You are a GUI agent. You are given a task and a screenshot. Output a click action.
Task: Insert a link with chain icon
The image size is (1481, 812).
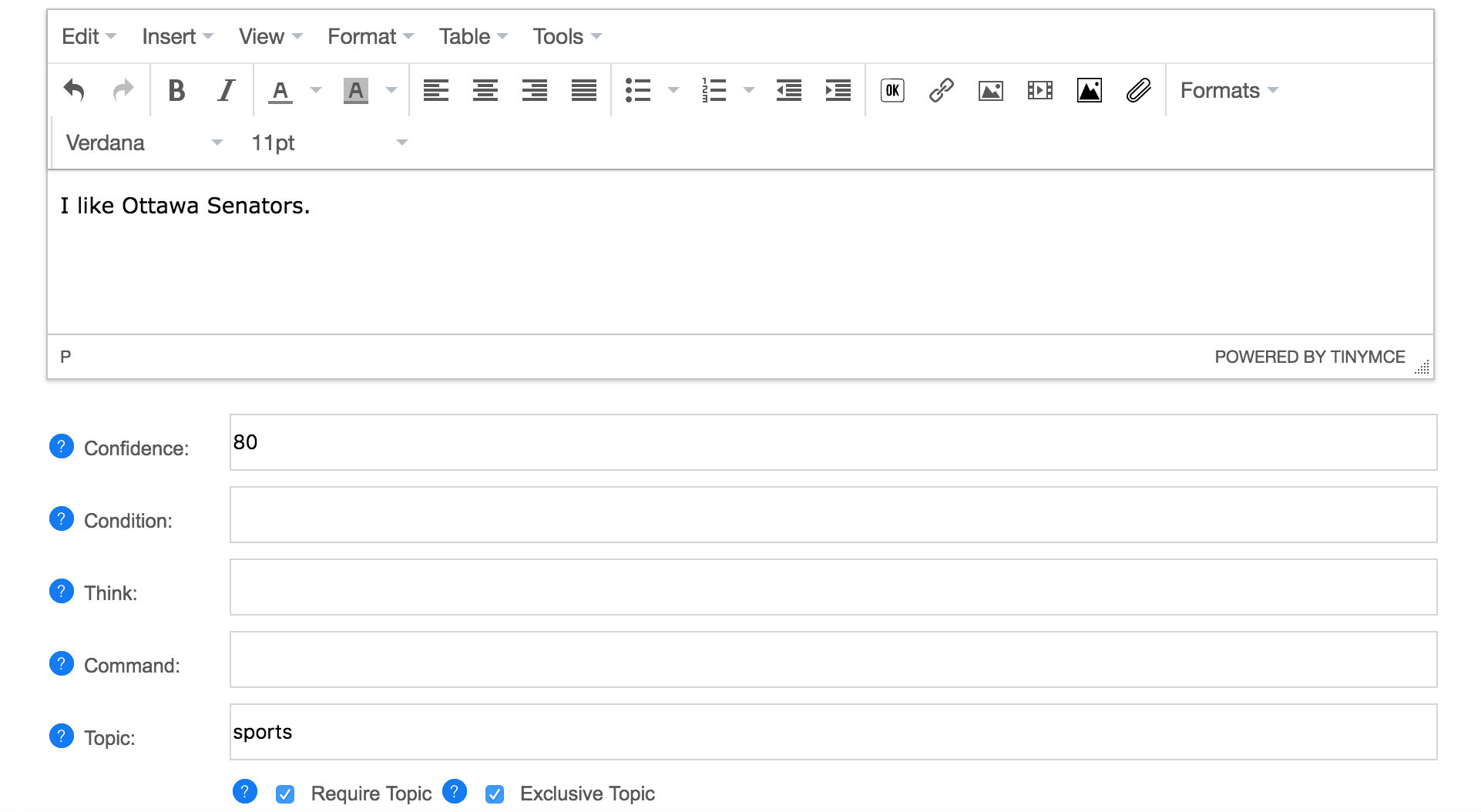(x=941, y=90)
